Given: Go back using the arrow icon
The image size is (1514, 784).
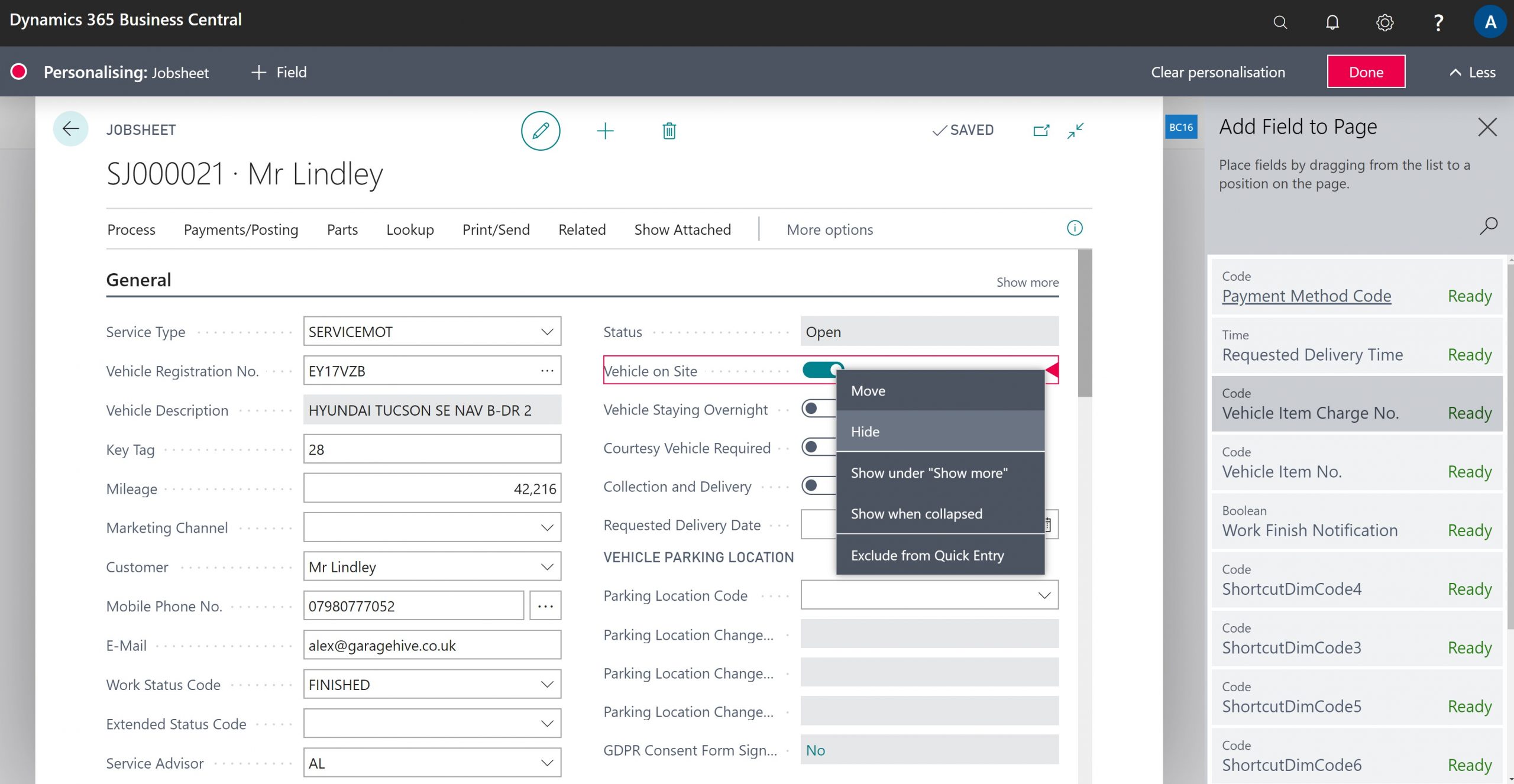Looking at the screenshot, I should point(70,128).
